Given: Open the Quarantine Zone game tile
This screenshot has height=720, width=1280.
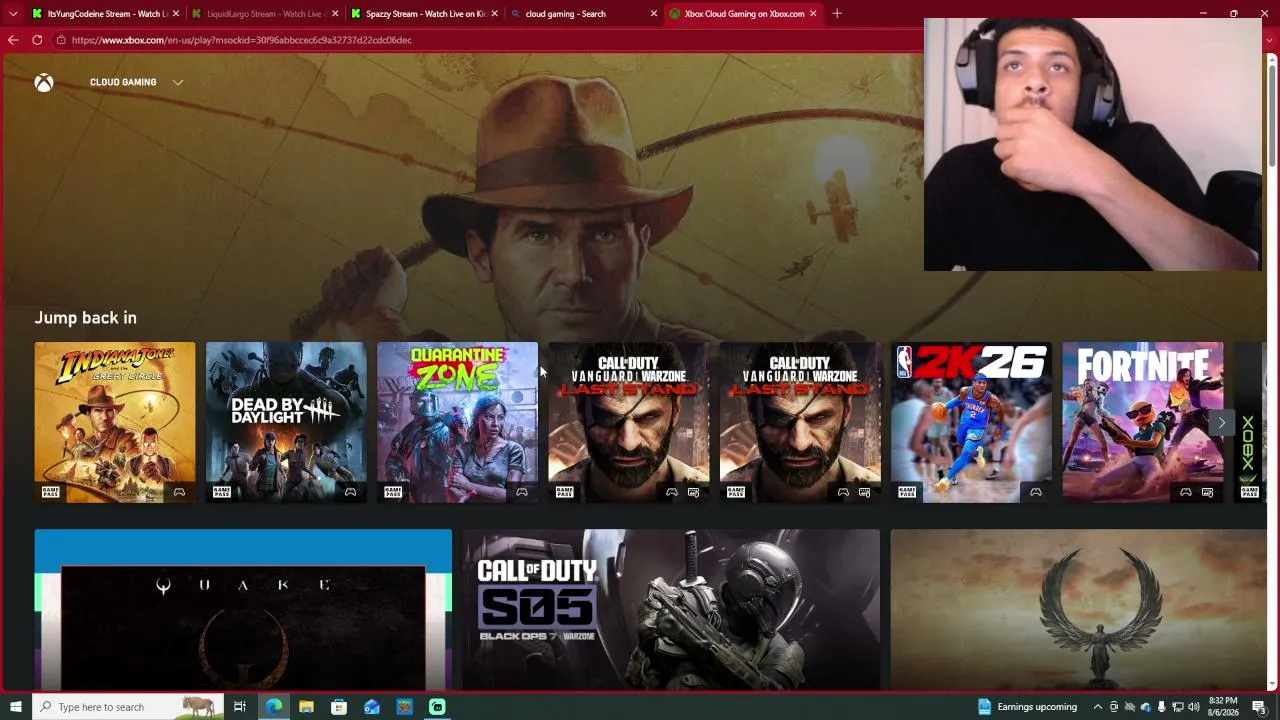Looking at the screenshot, I should (x=457, y=422).
